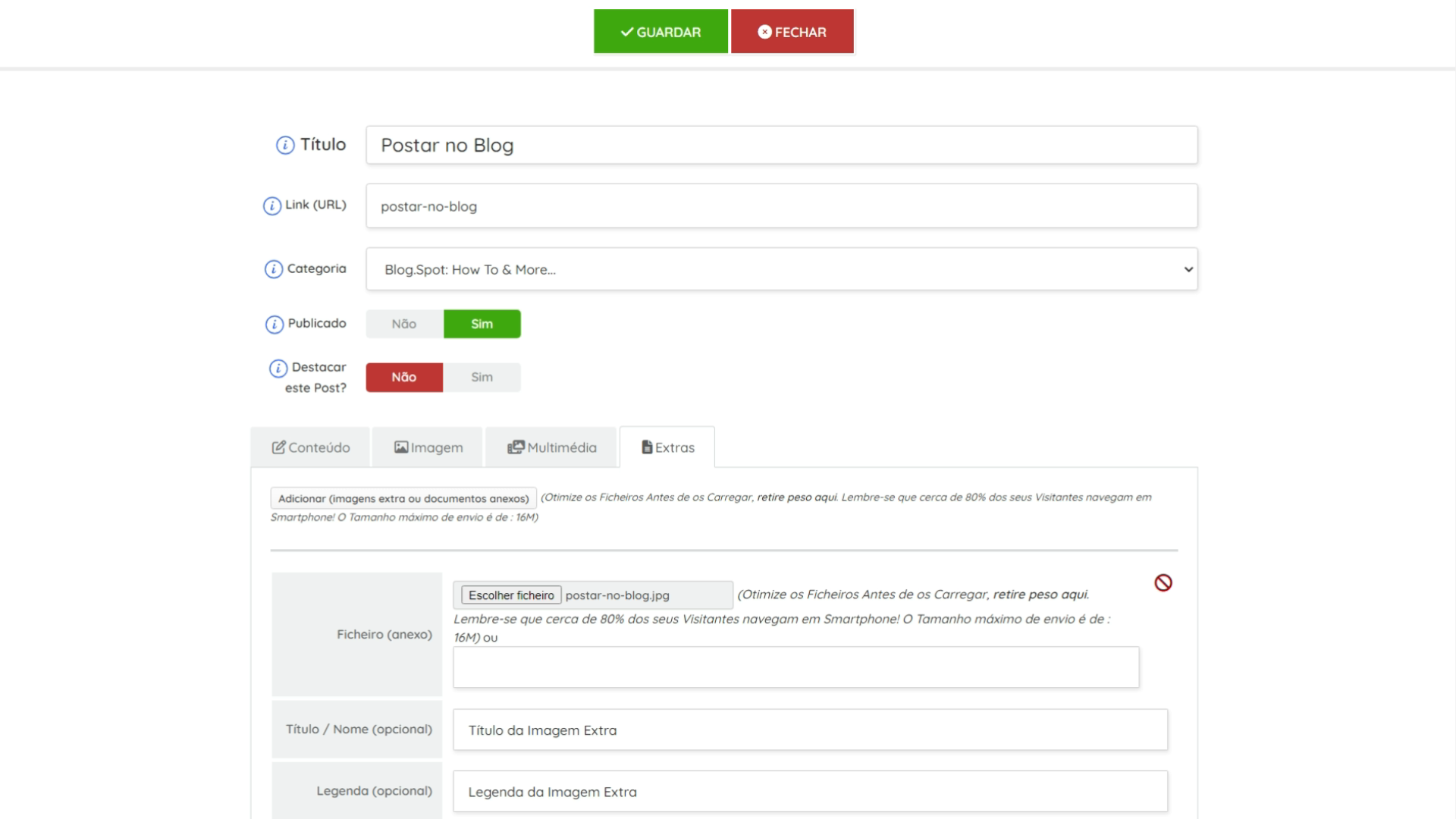Viewport: 1456px width, 819px height.
Task: Click the picture icon on Imagem tab
Action: point(401,447)
